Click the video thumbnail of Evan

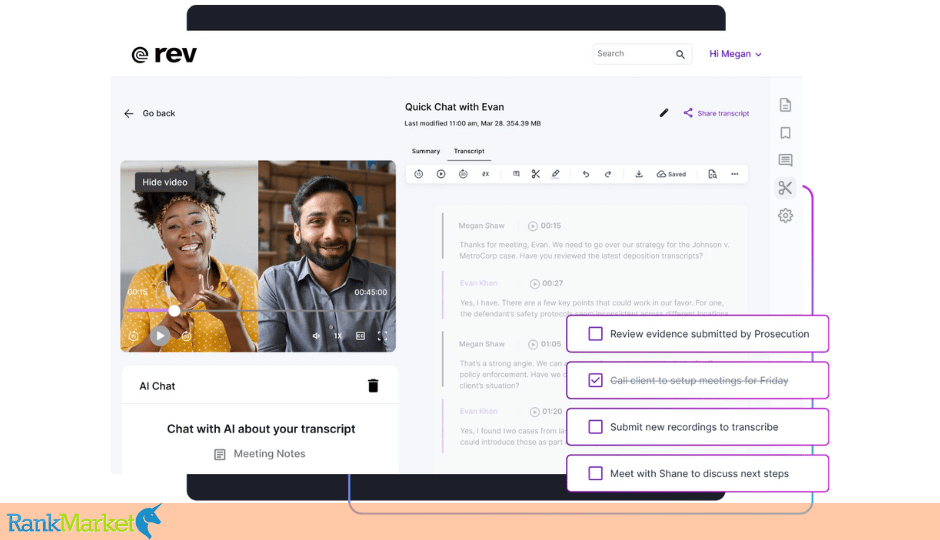pyautogui.click(x=327, y=256)
